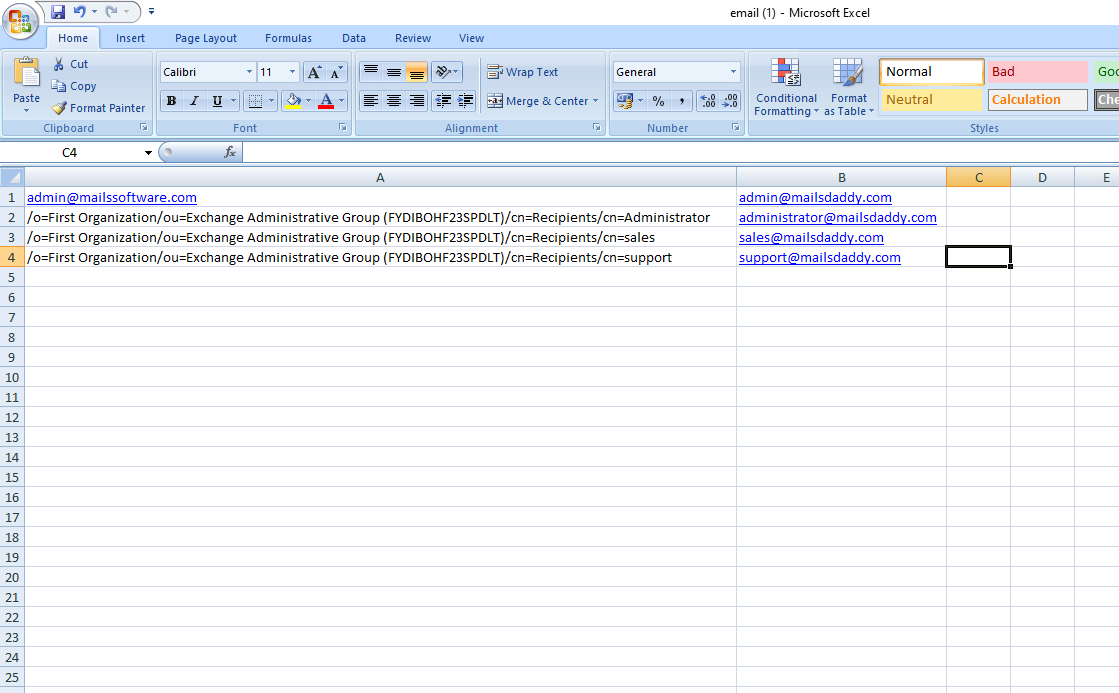This screenshot has width=1119, height=693.
Task: Decrease font size with Shrink Font
Action: coord(336,72)
